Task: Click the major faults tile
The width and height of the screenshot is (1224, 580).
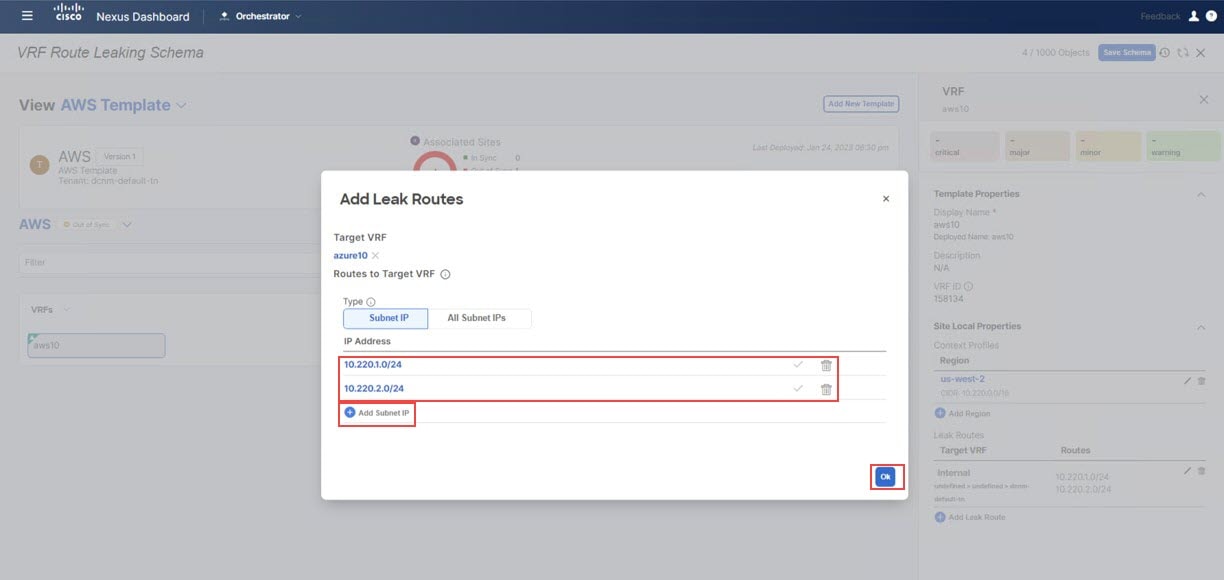Action: [x=1038, y=146]
